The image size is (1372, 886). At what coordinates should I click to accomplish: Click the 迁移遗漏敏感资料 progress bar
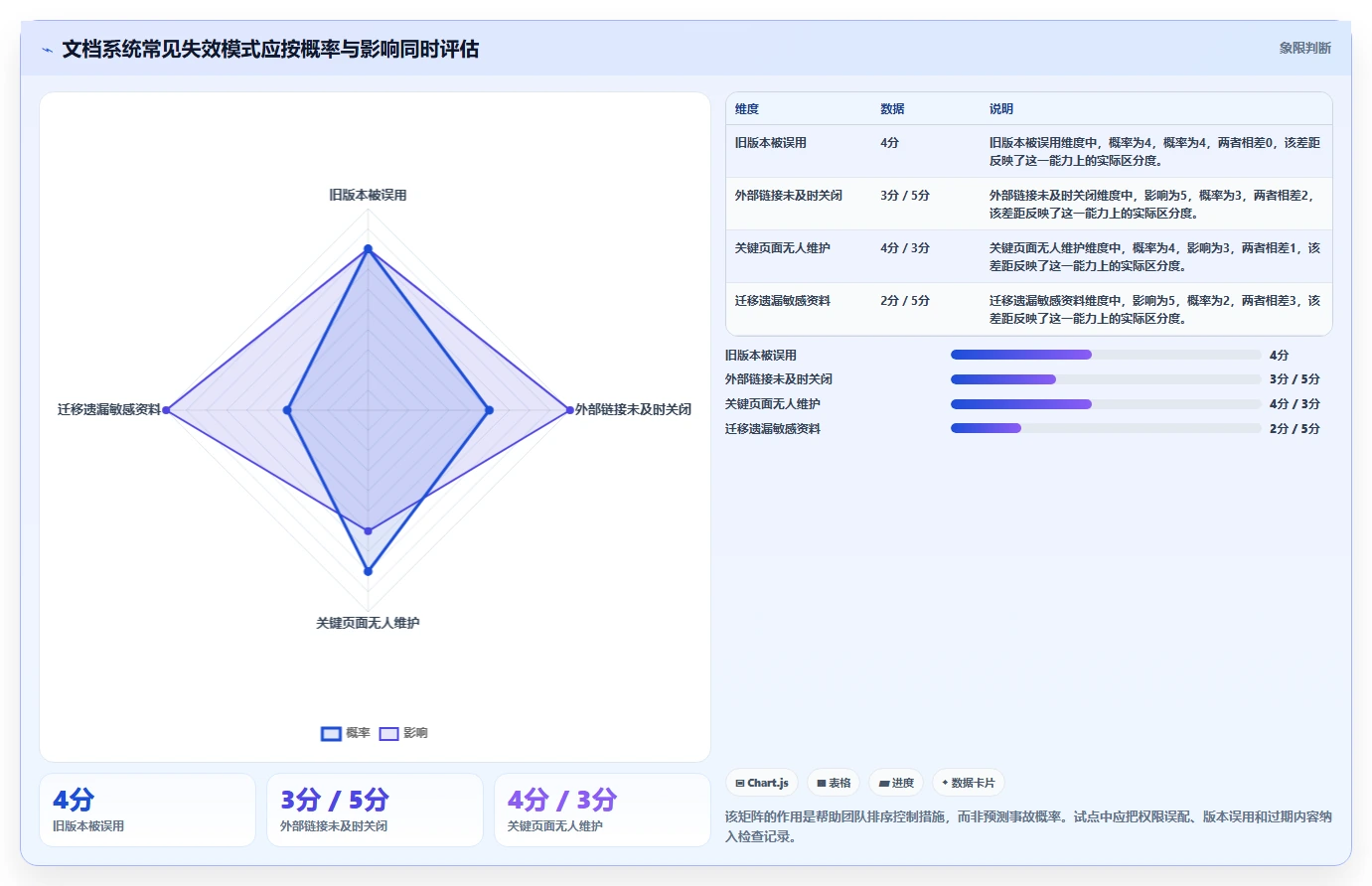(x=1106, y=428)
